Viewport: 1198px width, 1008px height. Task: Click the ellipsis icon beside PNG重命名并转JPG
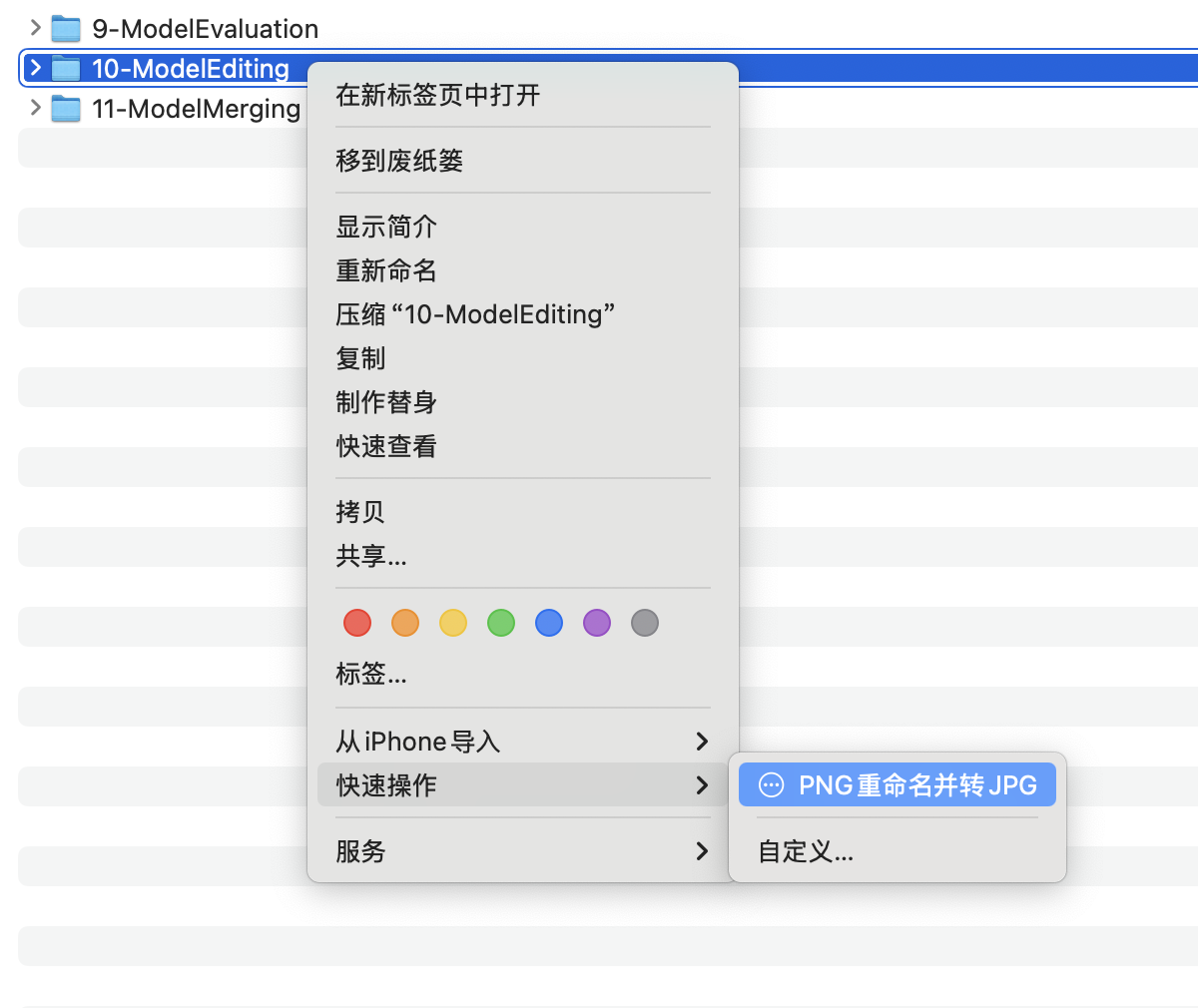(x=772, y=785)
